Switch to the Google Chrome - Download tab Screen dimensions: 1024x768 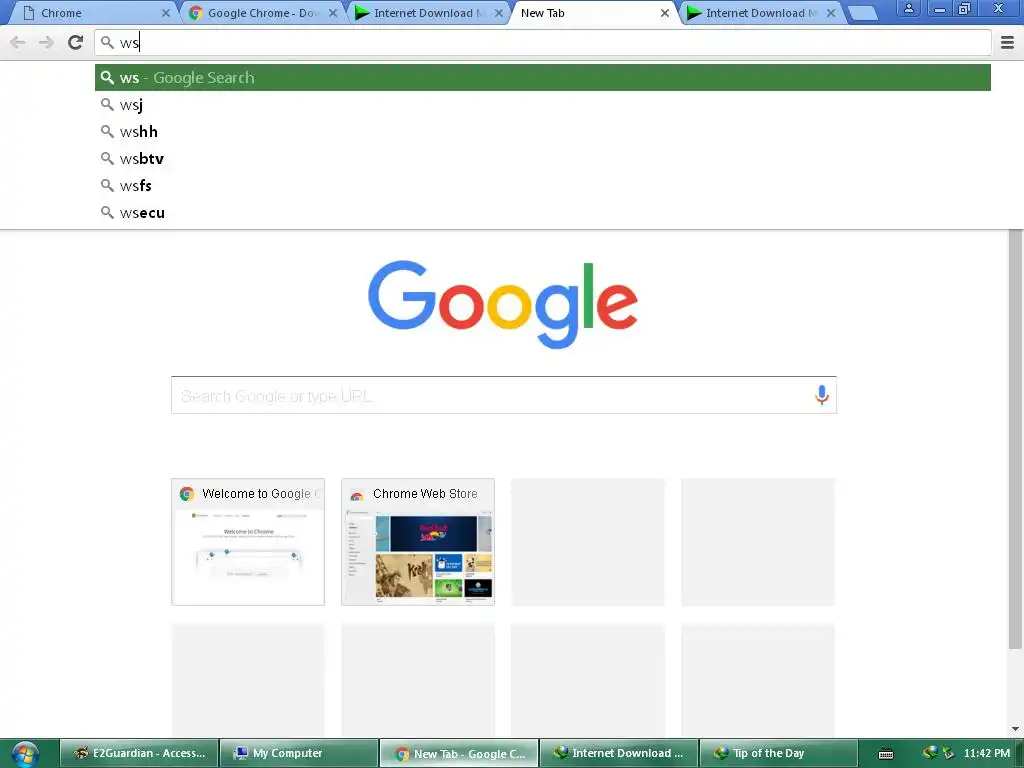261,13
